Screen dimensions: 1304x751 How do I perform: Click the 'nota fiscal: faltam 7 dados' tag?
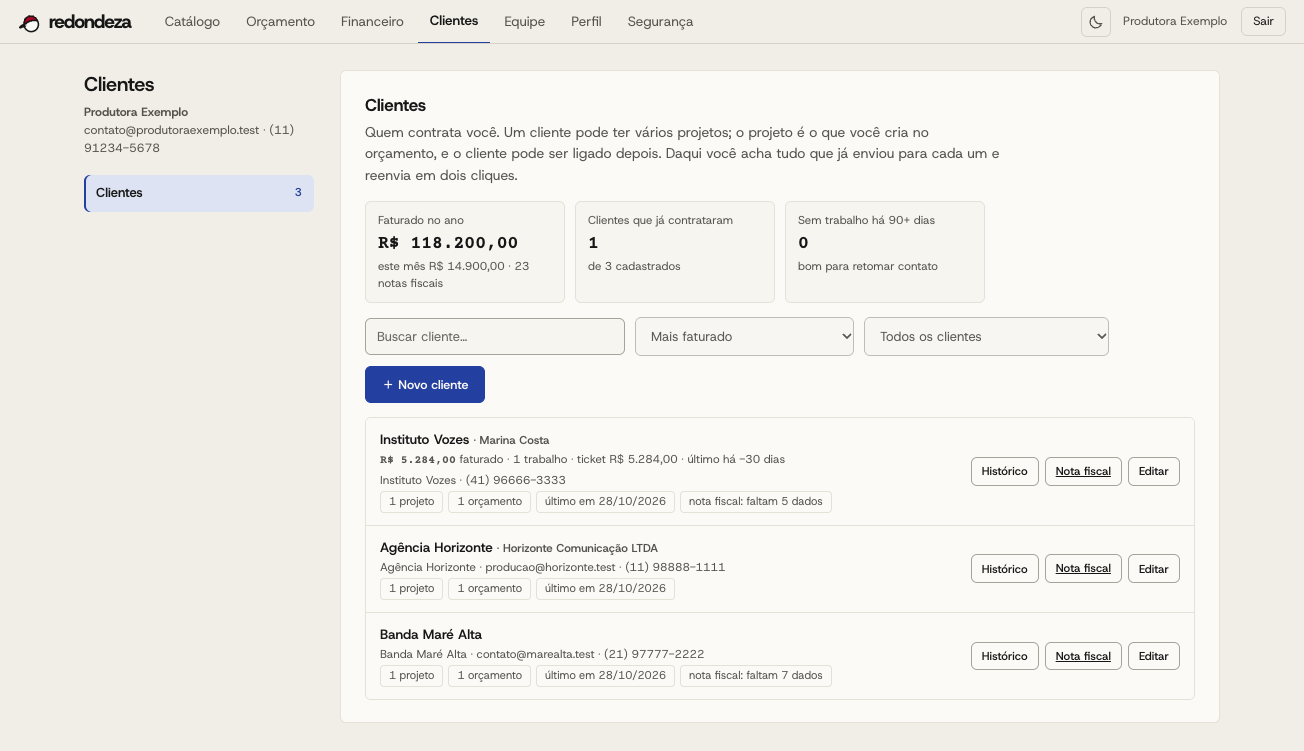click(x=756, y=676)
